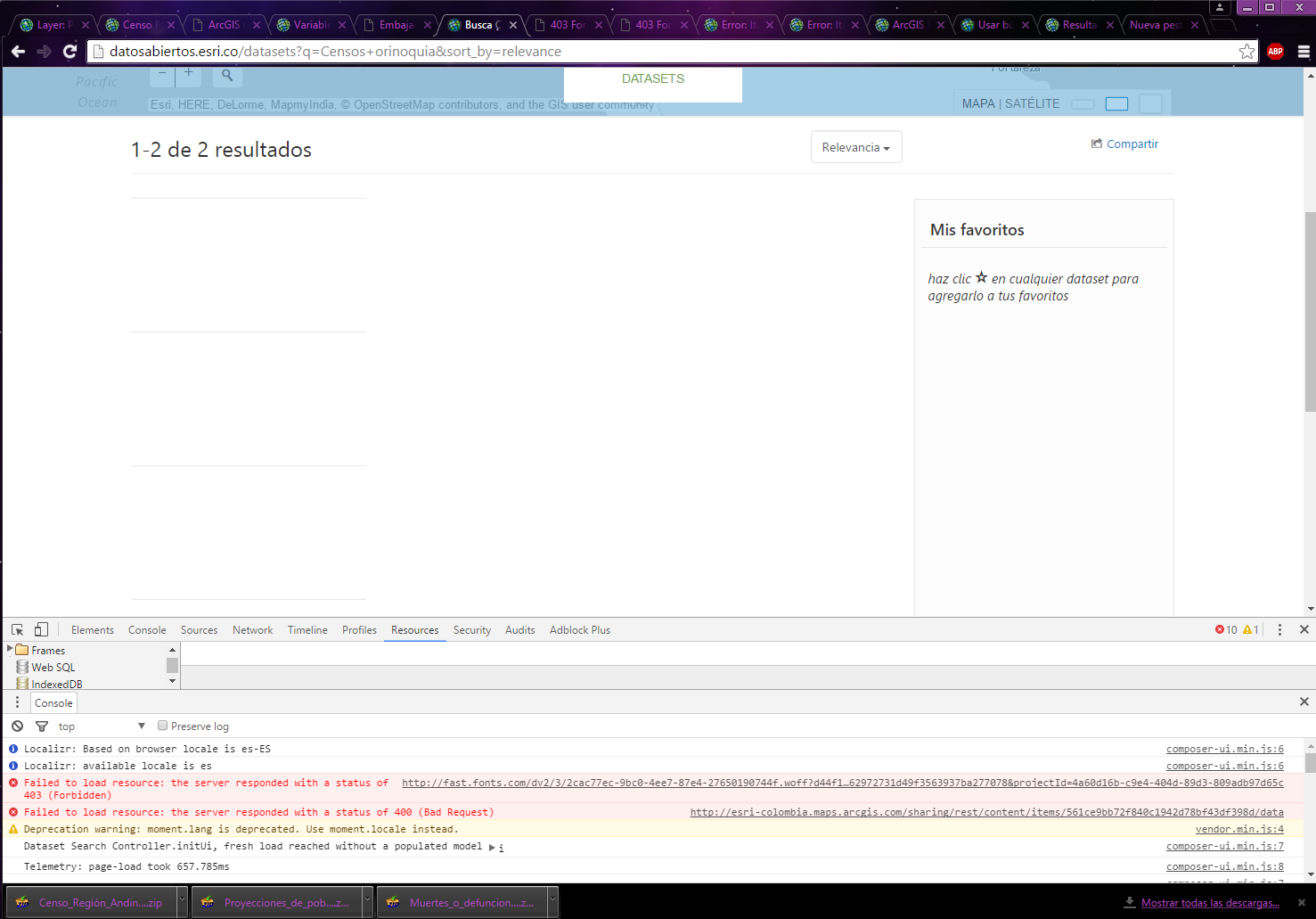Open the Adblock Plus DevTools panel

(580, 629)
